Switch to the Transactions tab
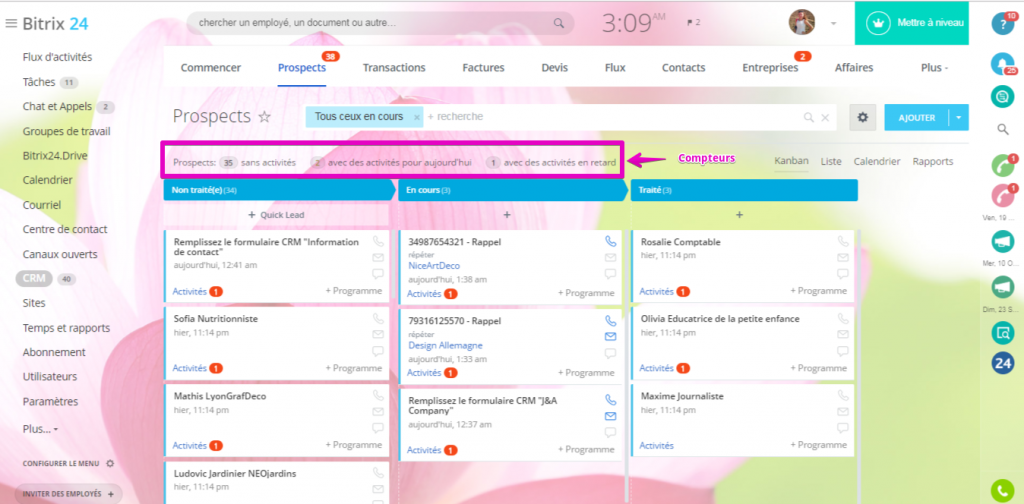 [x=394, y=67]
